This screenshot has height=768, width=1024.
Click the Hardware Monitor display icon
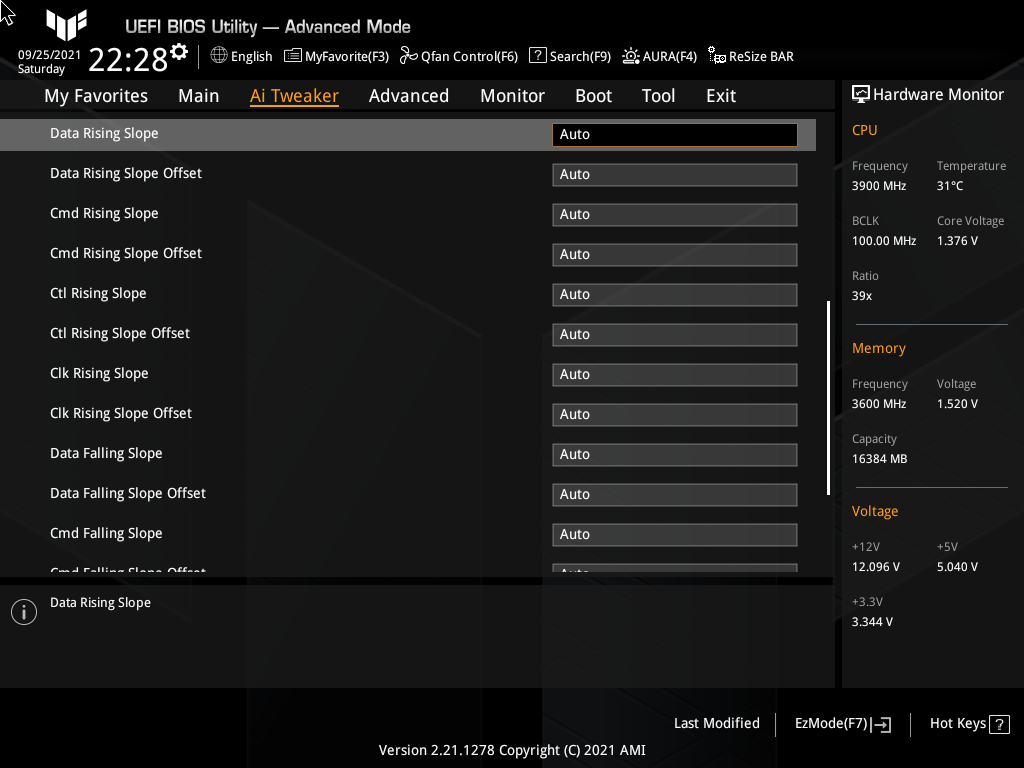click(x=861, y=95)
